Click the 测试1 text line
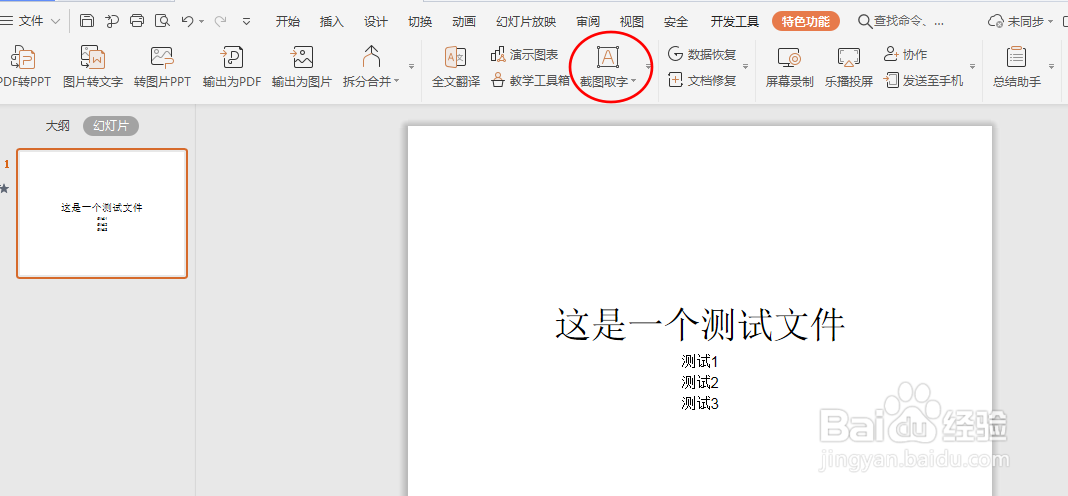1068x496 pixels. 700,361
